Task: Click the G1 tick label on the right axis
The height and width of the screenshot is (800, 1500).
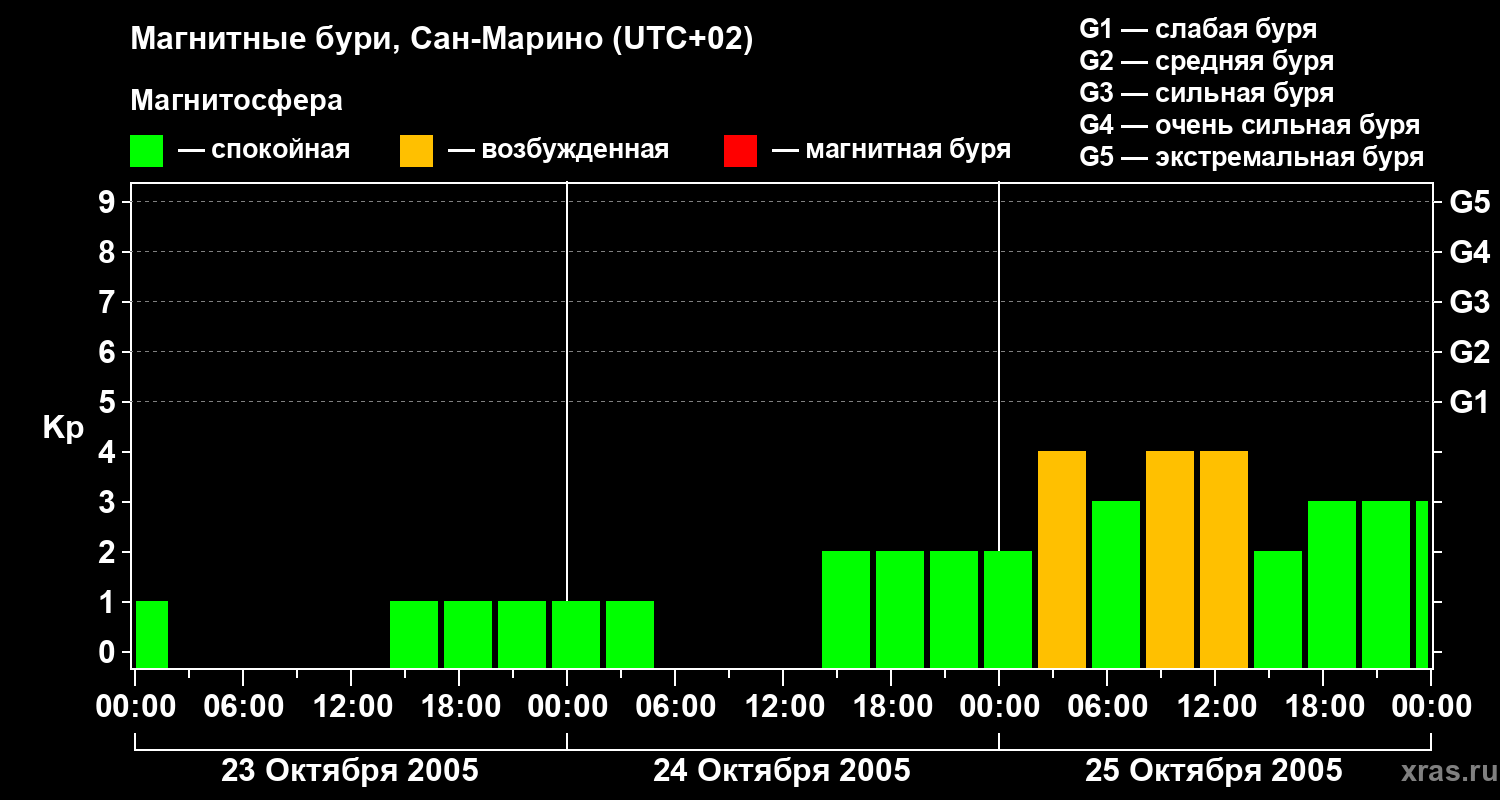Action: (1470, 402)
